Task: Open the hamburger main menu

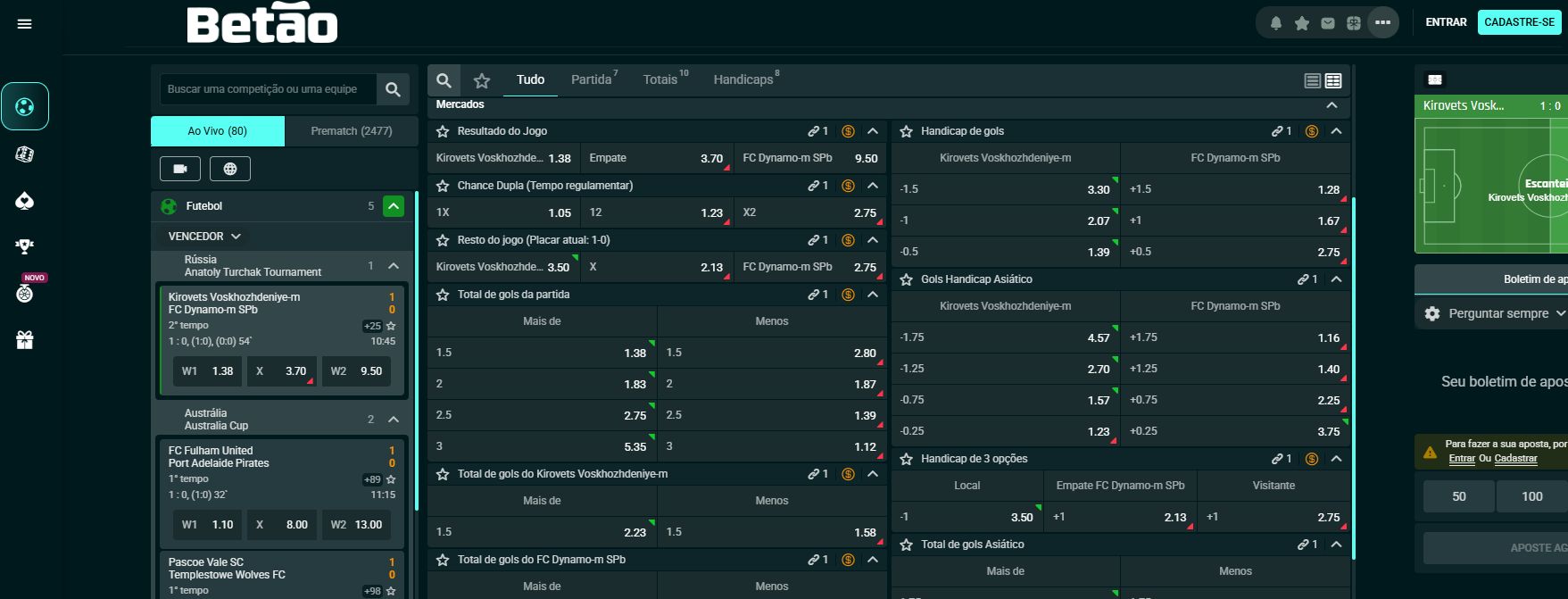Action: (25, 24)
